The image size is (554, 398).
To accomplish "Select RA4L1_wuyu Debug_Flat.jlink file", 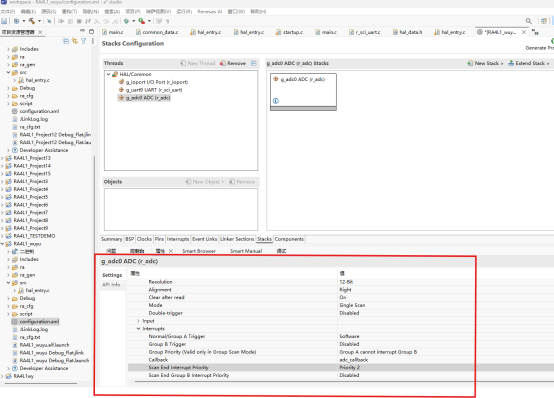I will tap(52, 353).
